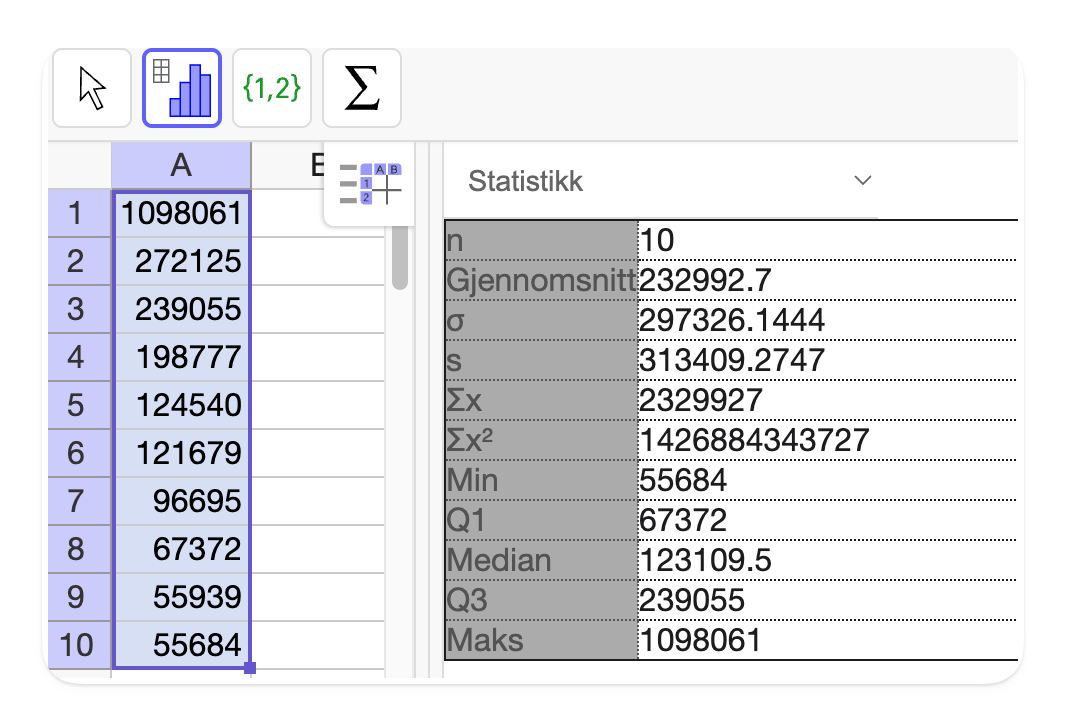
Task: Select the Move arrow tool
Action: pos(91,88)
